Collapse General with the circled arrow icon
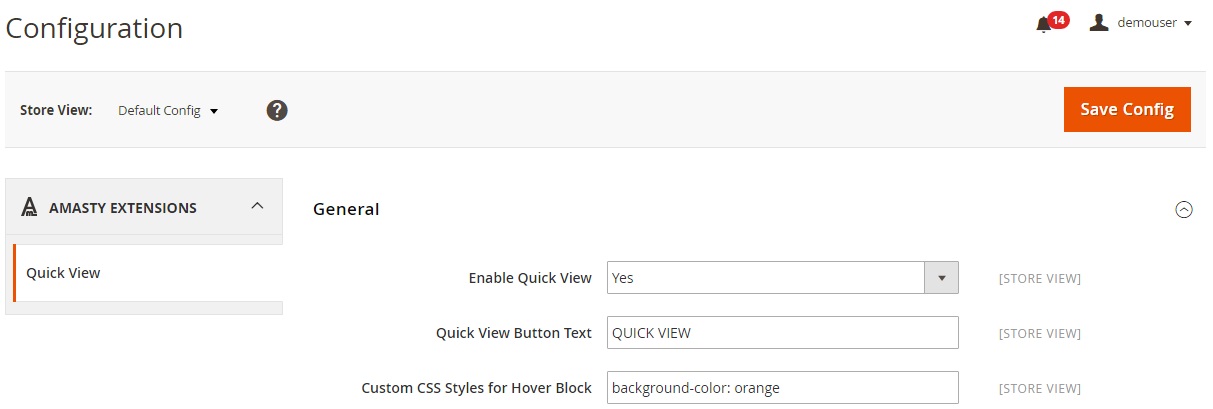The width and height of the screenshot is (1213, 409). tap(1184, 209)
